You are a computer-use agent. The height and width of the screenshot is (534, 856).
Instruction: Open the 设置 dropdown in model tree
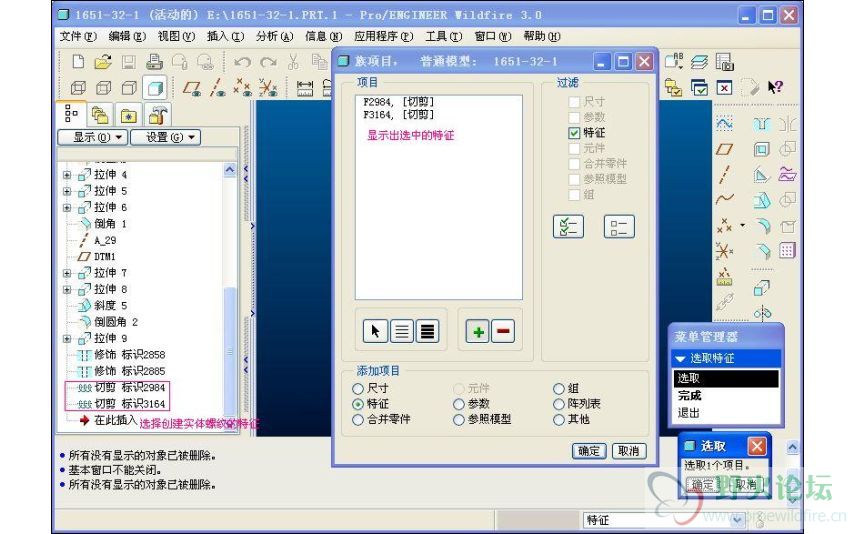(165, 137)
